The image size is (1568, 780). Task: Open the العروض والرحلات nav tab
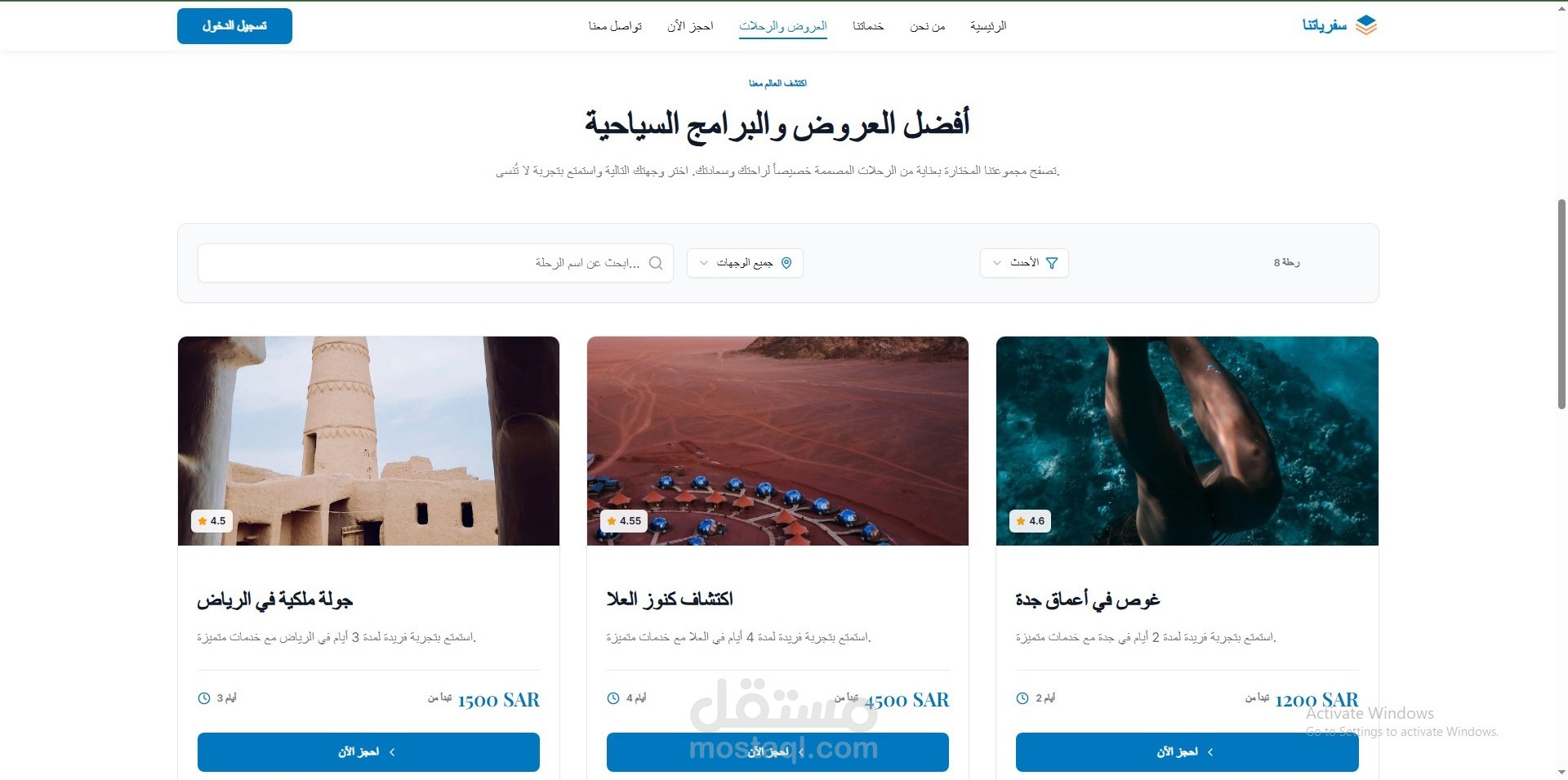coord(783,26)
